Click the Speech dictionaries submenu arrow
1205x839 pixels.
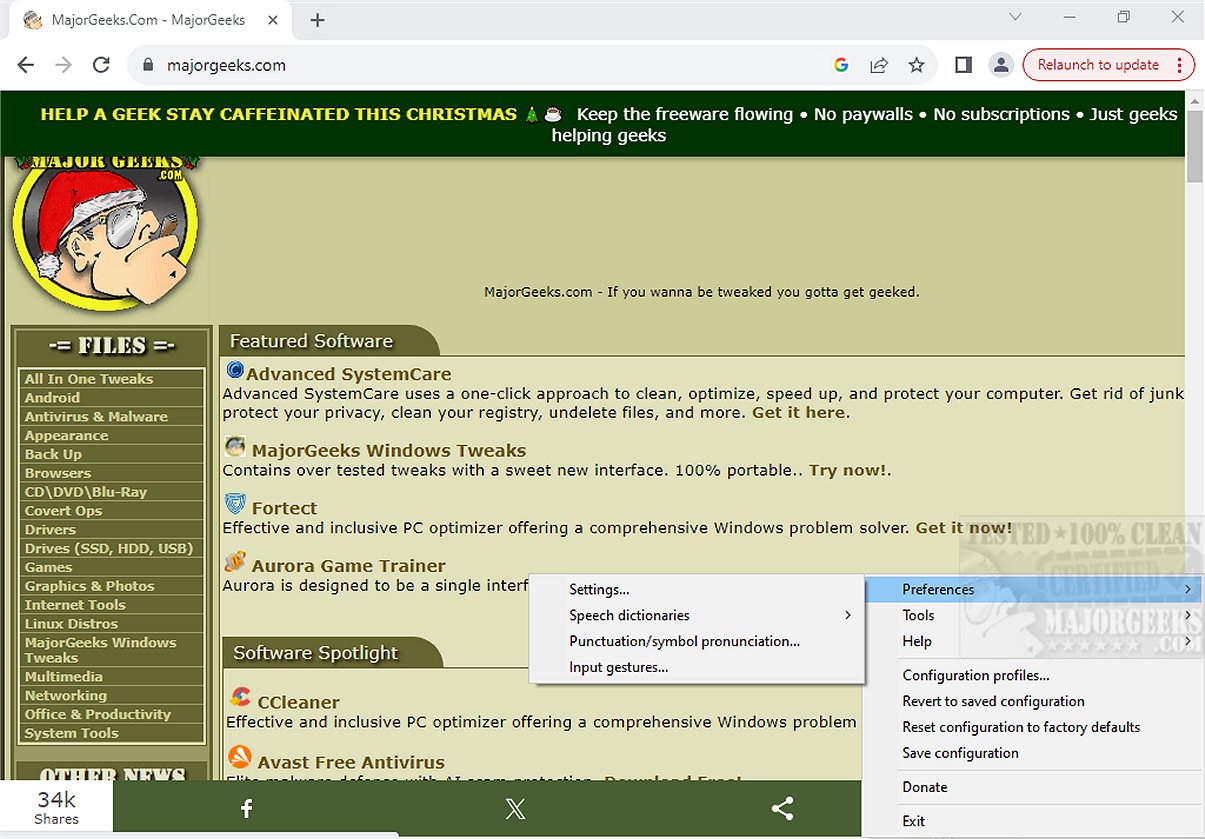tap(848, 615)
